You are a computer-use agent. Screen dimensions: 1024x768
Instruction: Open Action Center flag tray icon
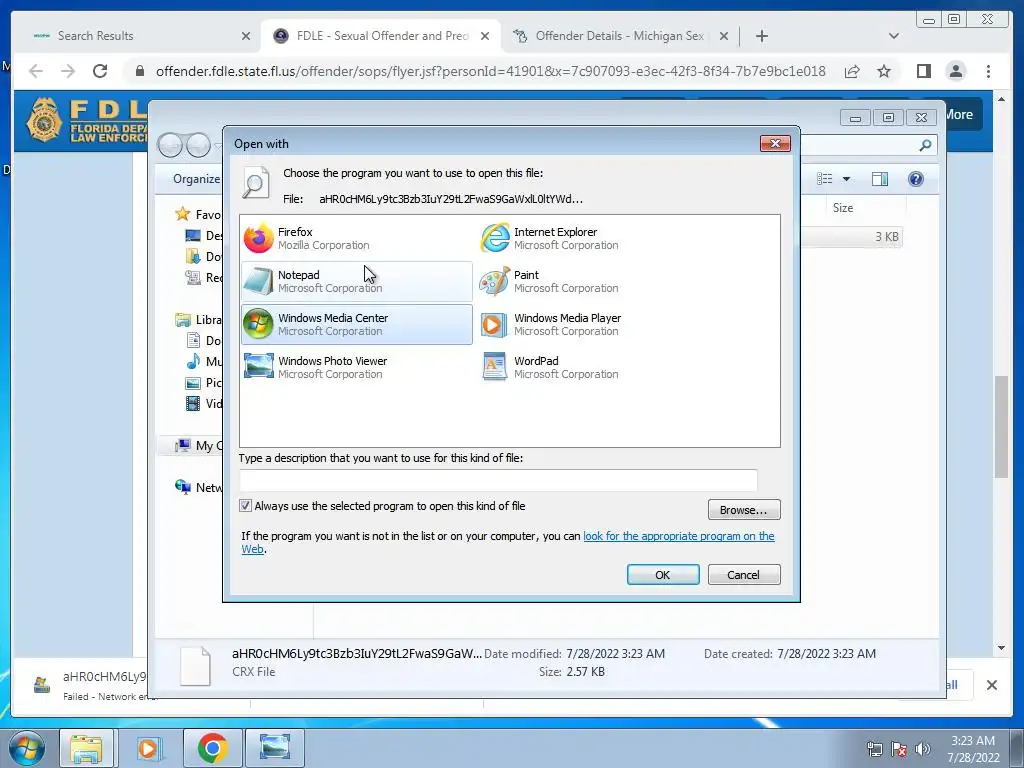(899, 749)
